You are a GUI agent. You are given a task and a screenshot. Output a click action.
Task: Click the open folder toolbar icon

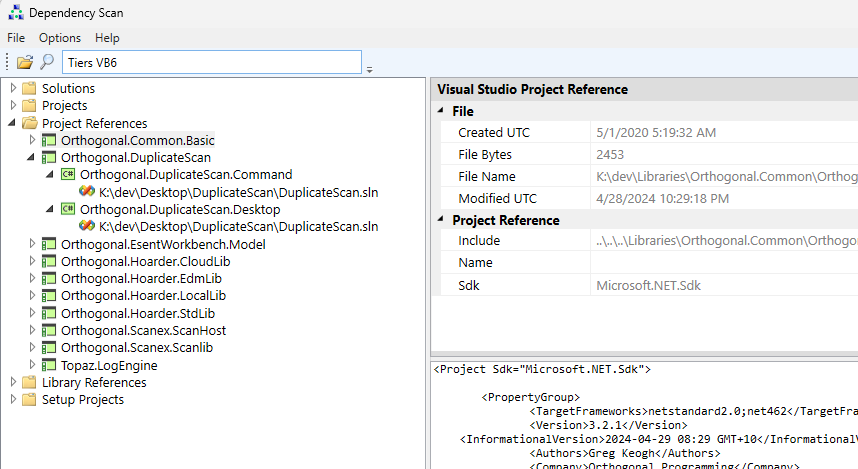pyautogui.click(x=25, y=62)
